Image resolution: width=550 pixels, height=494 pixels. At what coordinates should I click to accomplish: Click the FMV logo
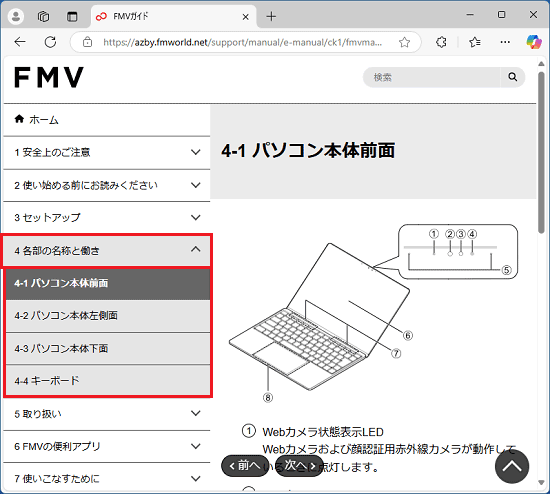(49, 77)
